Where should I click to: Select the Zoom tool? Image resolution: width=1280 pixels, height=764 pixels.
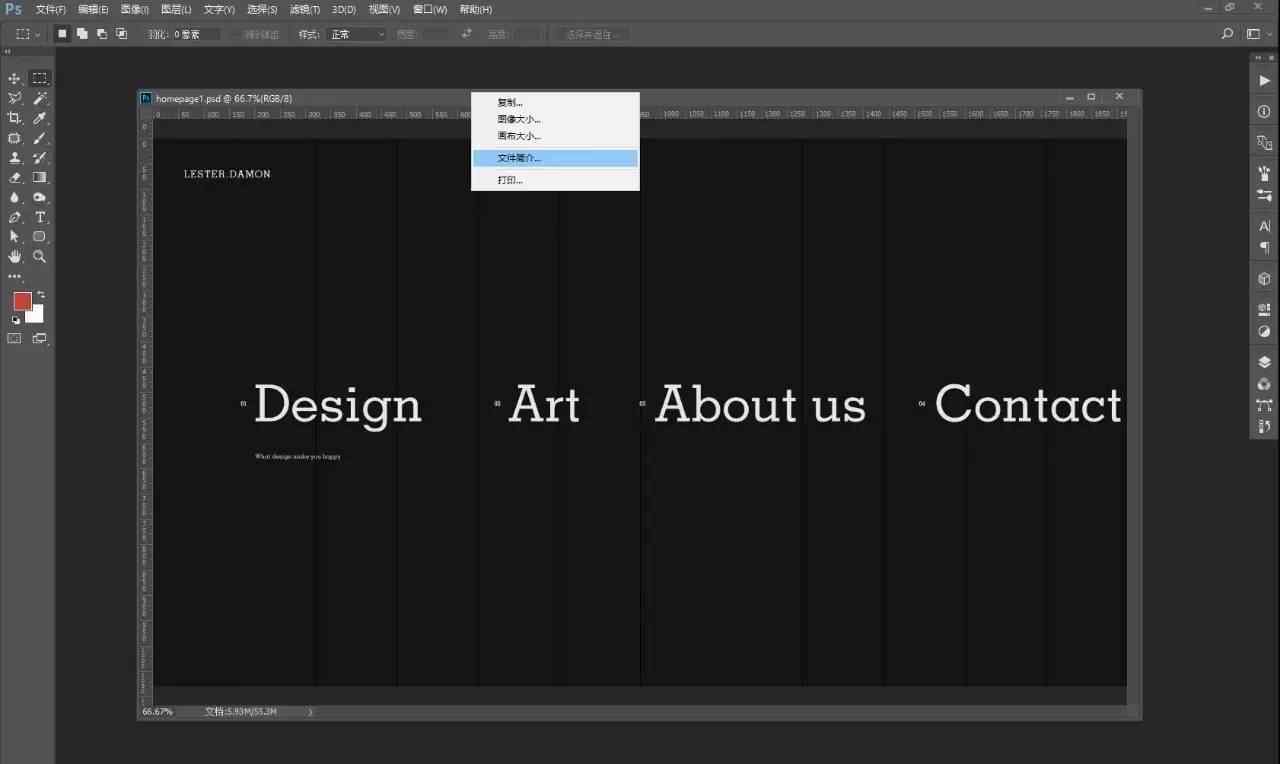point(40,256)
